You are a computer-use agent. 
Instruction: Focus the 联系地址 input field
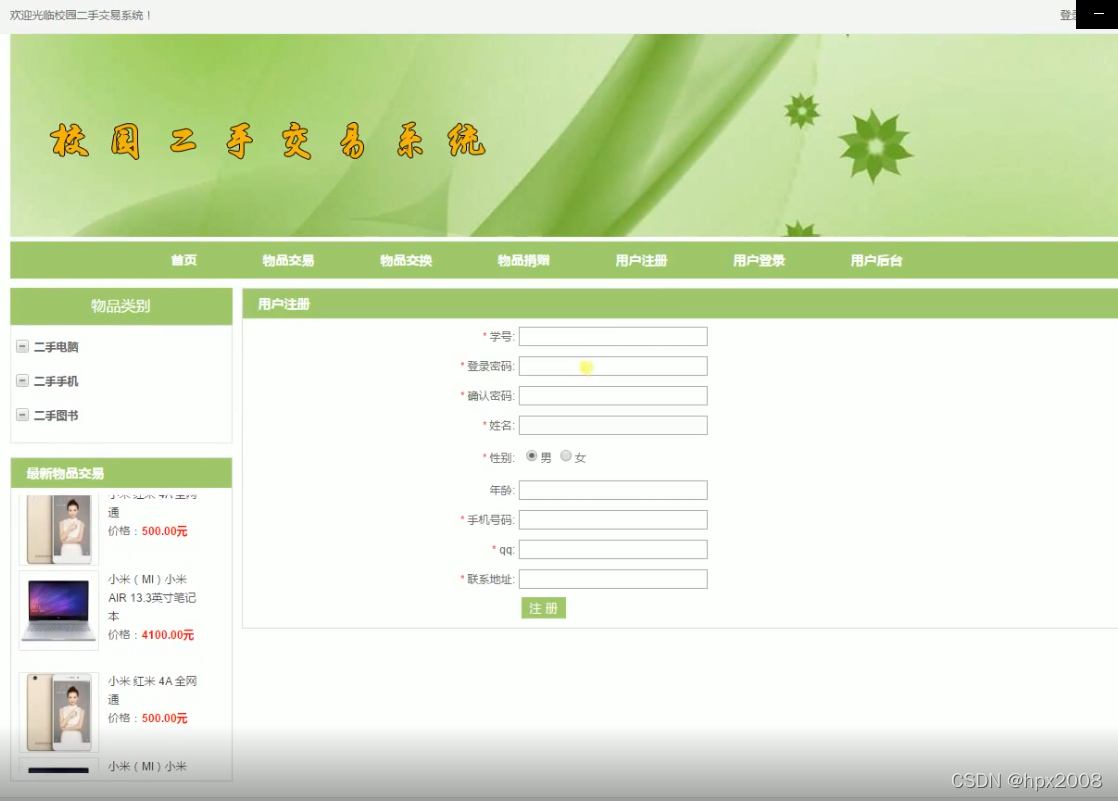(613, 579)
